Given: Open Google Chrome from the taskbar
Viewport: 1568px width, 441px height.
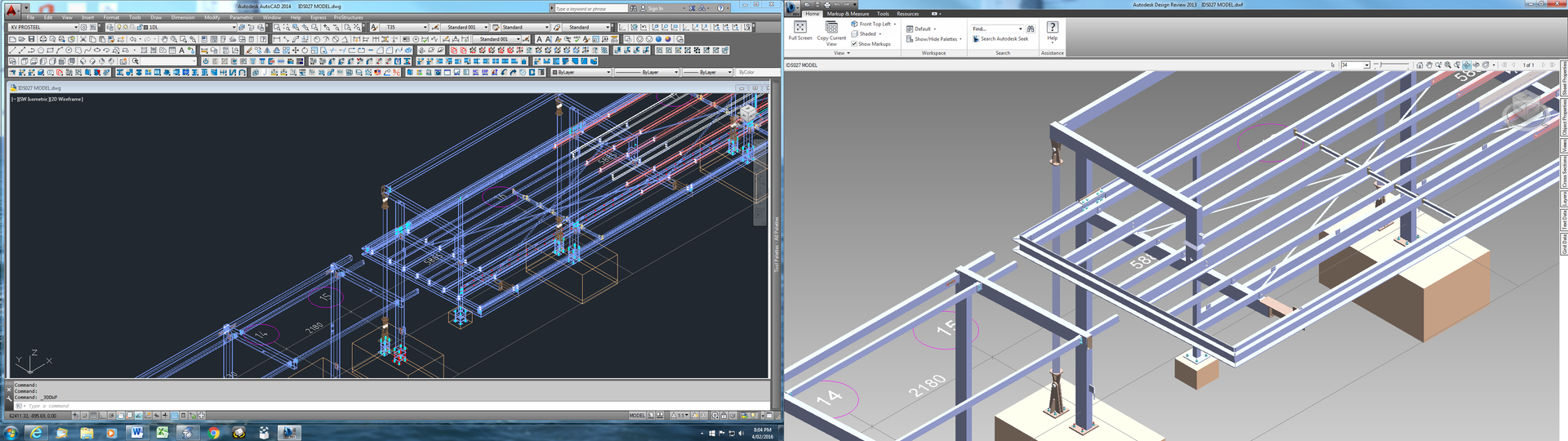Looking at the screenshot, I should pyautogui.click(x=214, y=432).
